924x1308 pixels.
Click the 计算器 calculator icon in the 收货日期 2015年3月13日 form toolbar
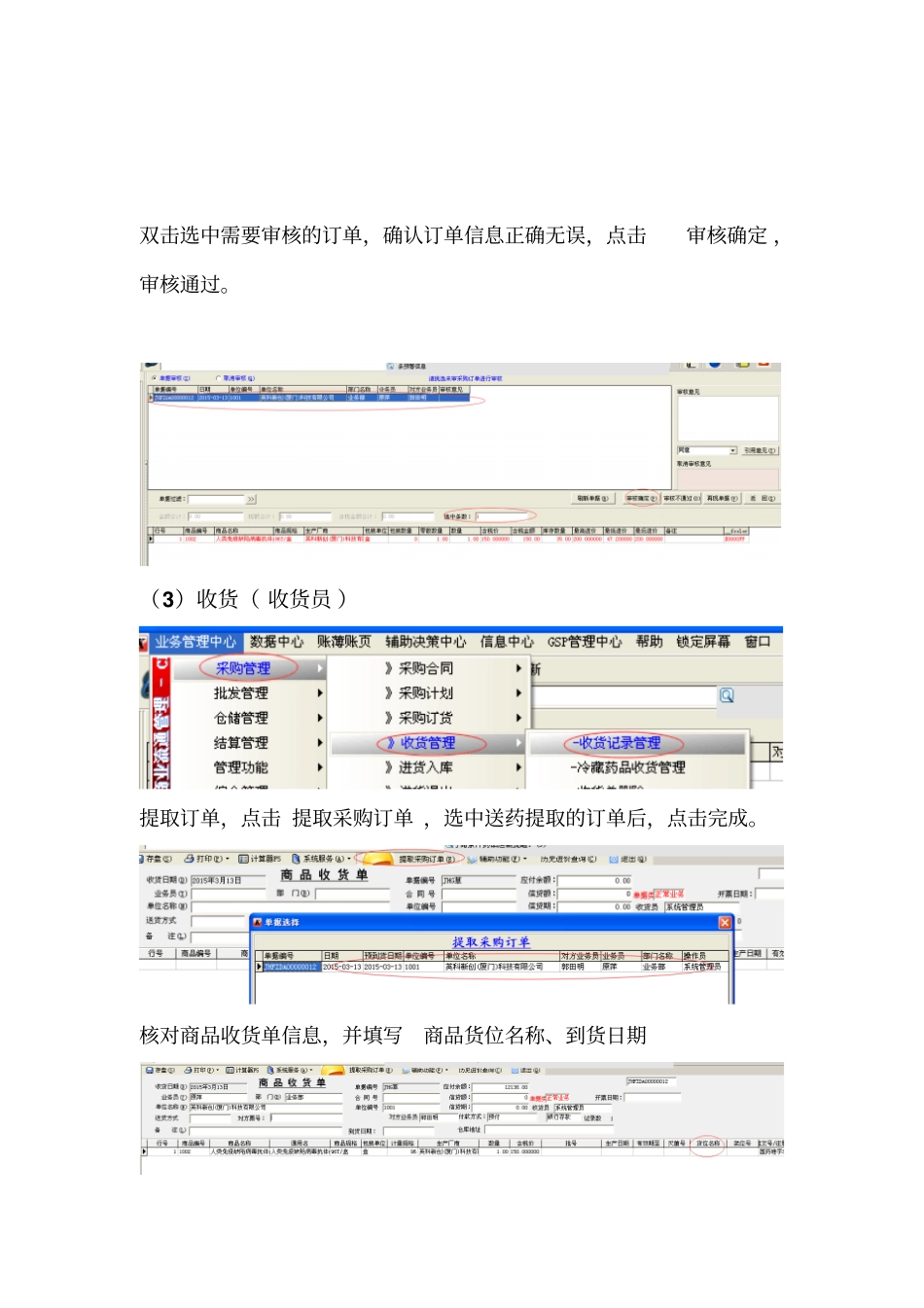pyautogui.click(x=261, y=859)
